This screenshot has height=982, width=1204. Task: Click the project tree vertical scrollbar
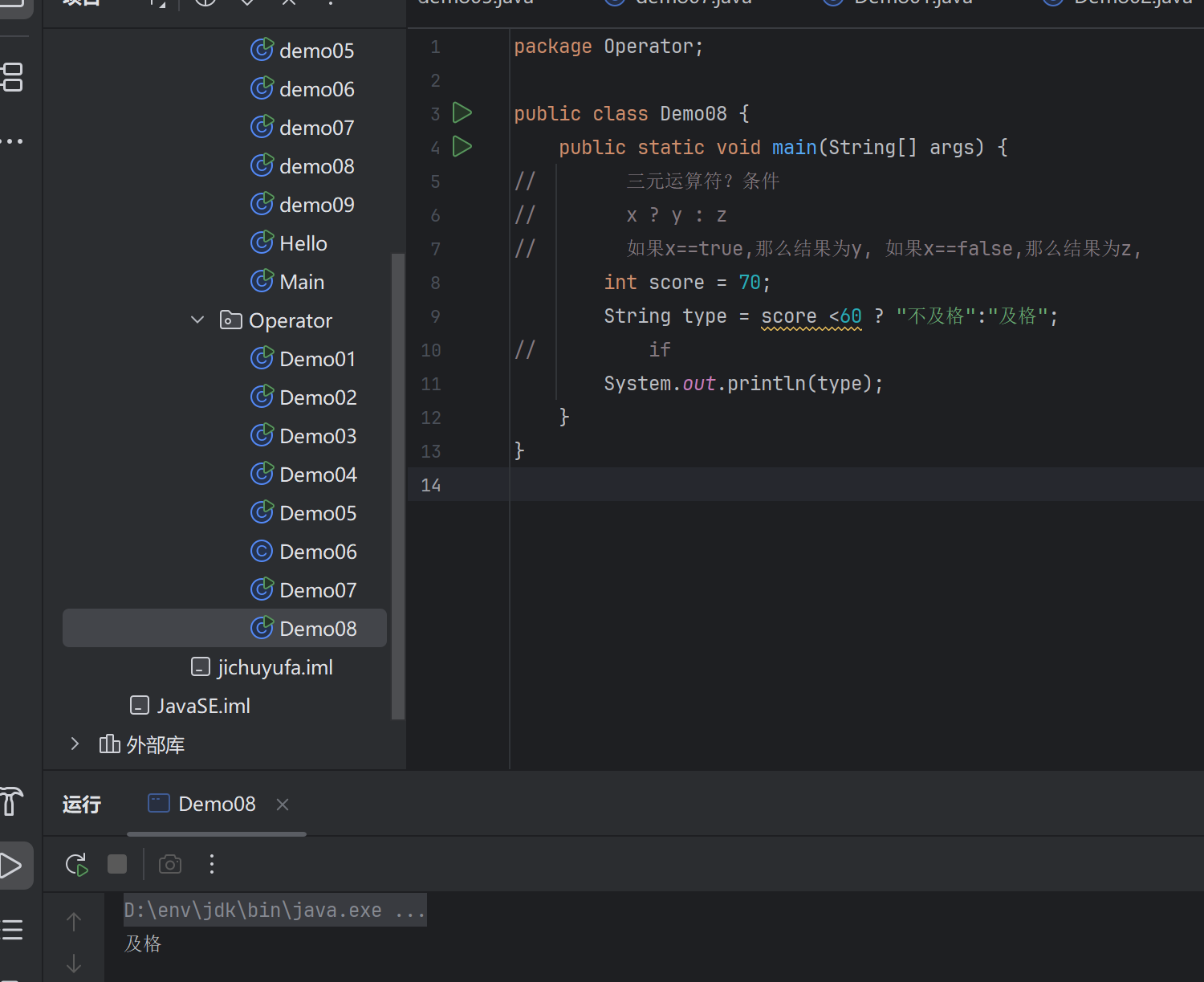click(x=397, y=486)
